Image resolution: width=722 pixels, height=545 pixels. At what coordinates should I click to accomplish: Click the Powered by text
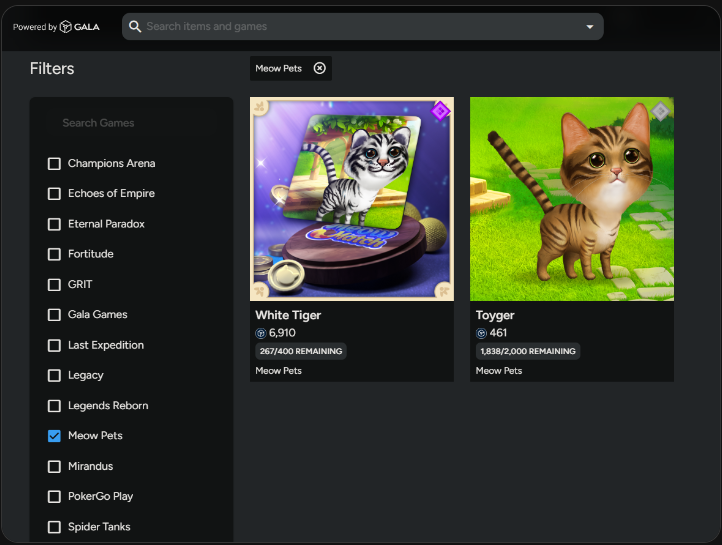35,27
